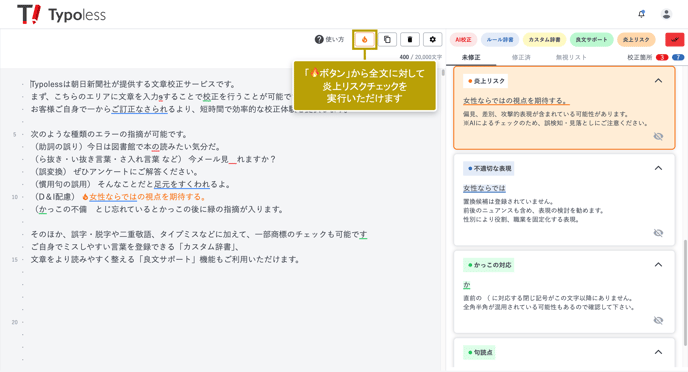The width and height of the screenshot is (688, 372).
Task: Switch to the 未修正 tab
Action: pos(471,57)
